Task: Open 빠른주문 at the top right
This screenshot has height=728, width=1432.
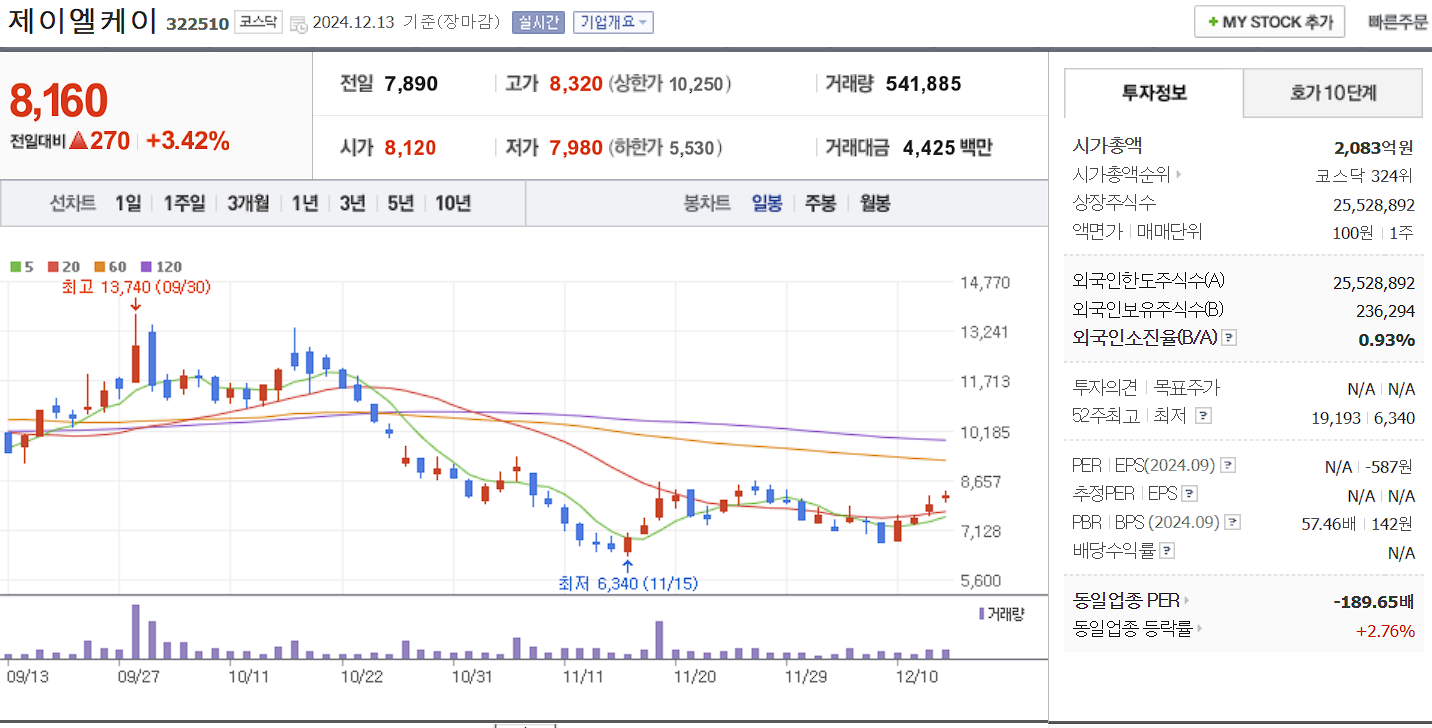Action: [1398, 20]
